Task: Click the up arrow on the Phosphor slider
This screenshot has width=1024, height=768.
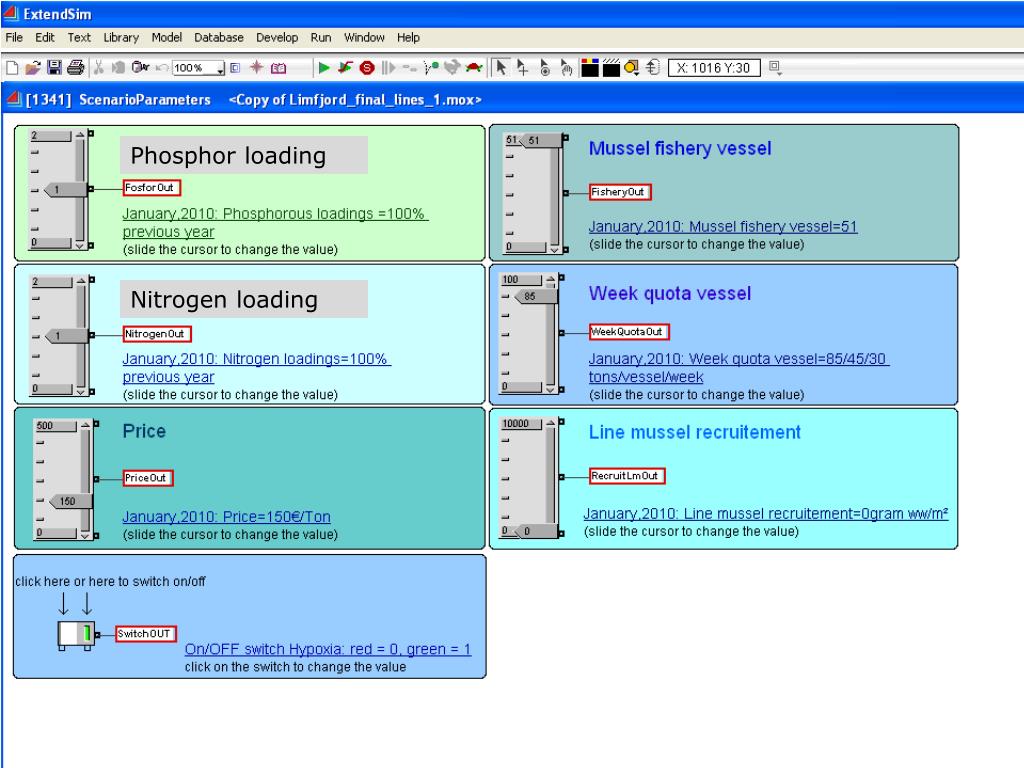Action: point(80,135)
